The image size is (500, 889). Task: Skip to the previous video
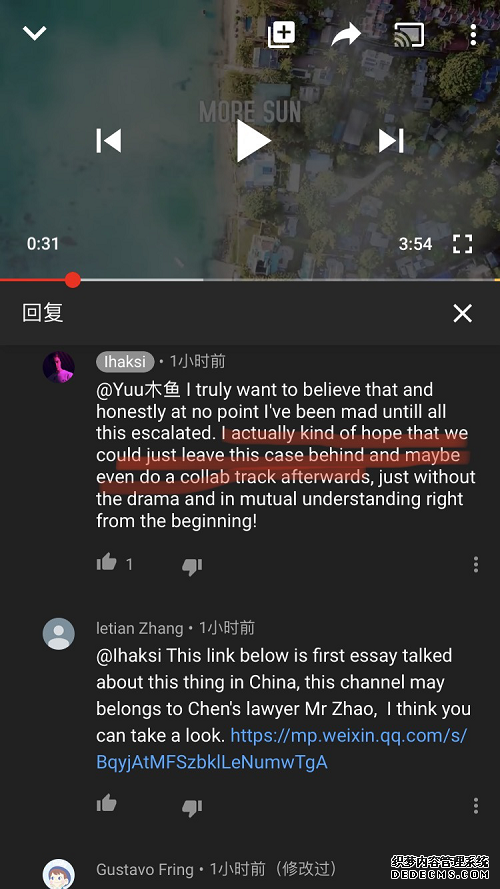109,140
